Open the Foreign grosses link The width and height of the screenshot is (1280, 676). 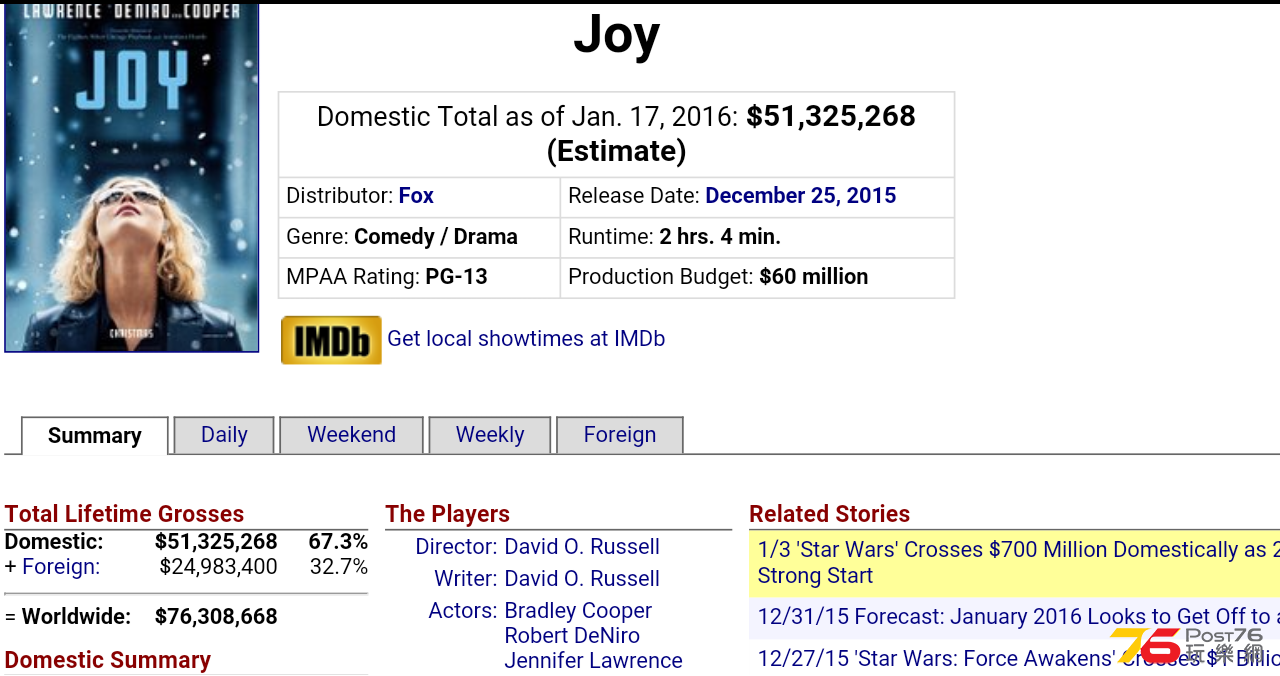(61, 567)
